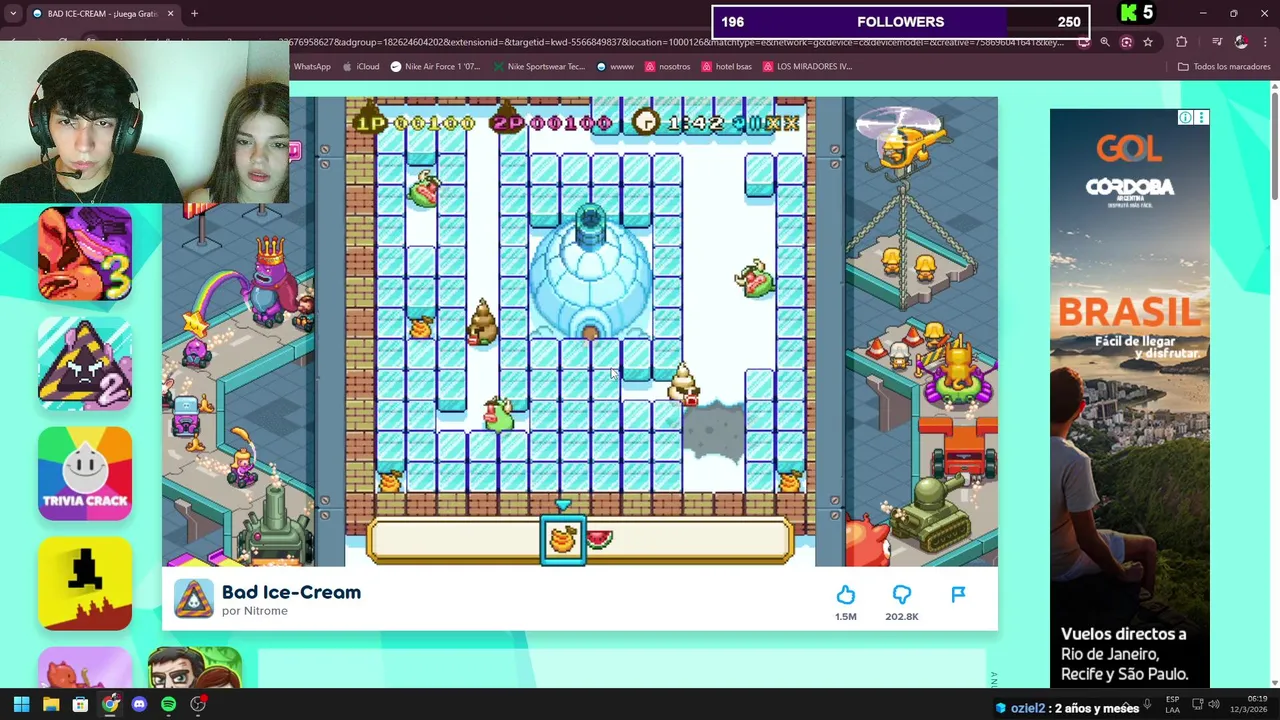Open the Nike Air Force 1 bookmark
The image size is (1280, 720).
436,67
